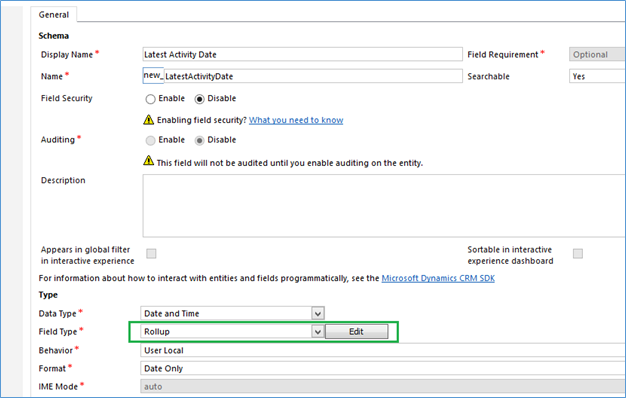Open the Microsoft Dynamics CRM SDK link

438,278
